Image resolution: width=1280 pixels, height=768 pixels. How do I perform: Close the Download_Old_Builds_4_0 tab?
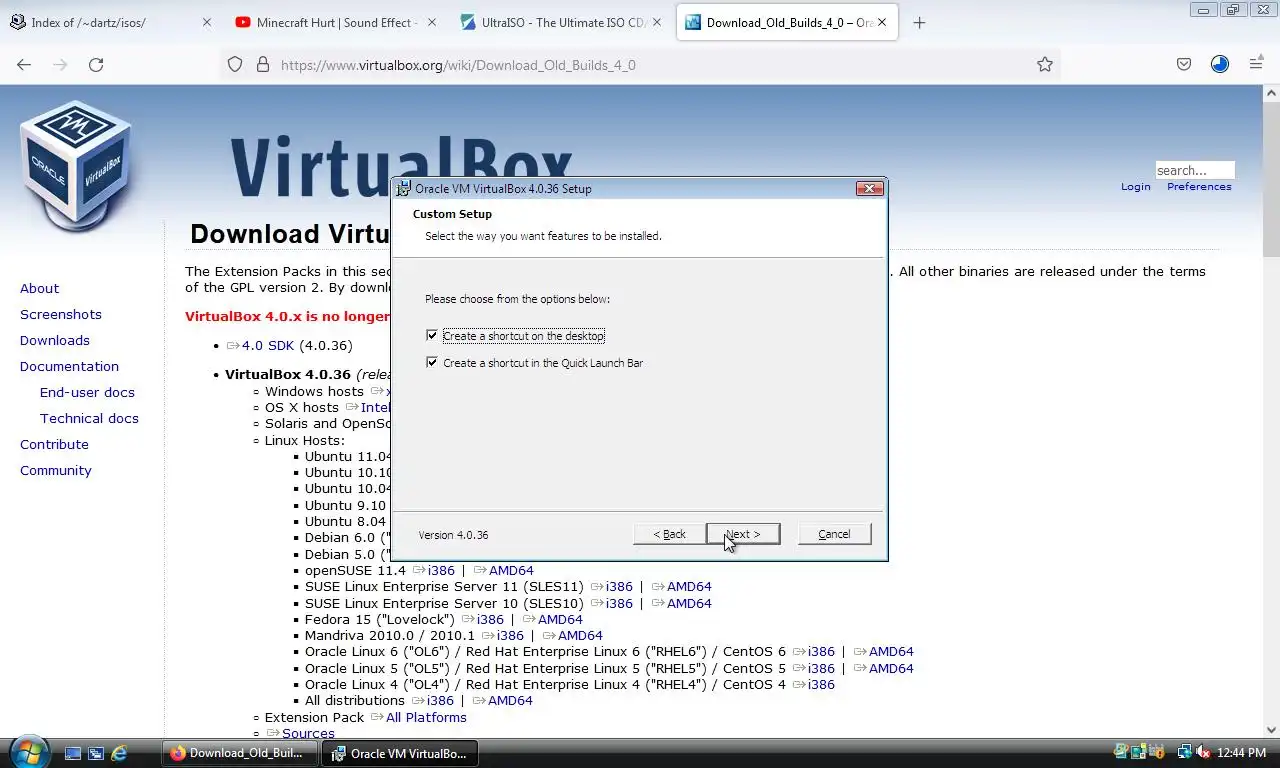[882, 22]
